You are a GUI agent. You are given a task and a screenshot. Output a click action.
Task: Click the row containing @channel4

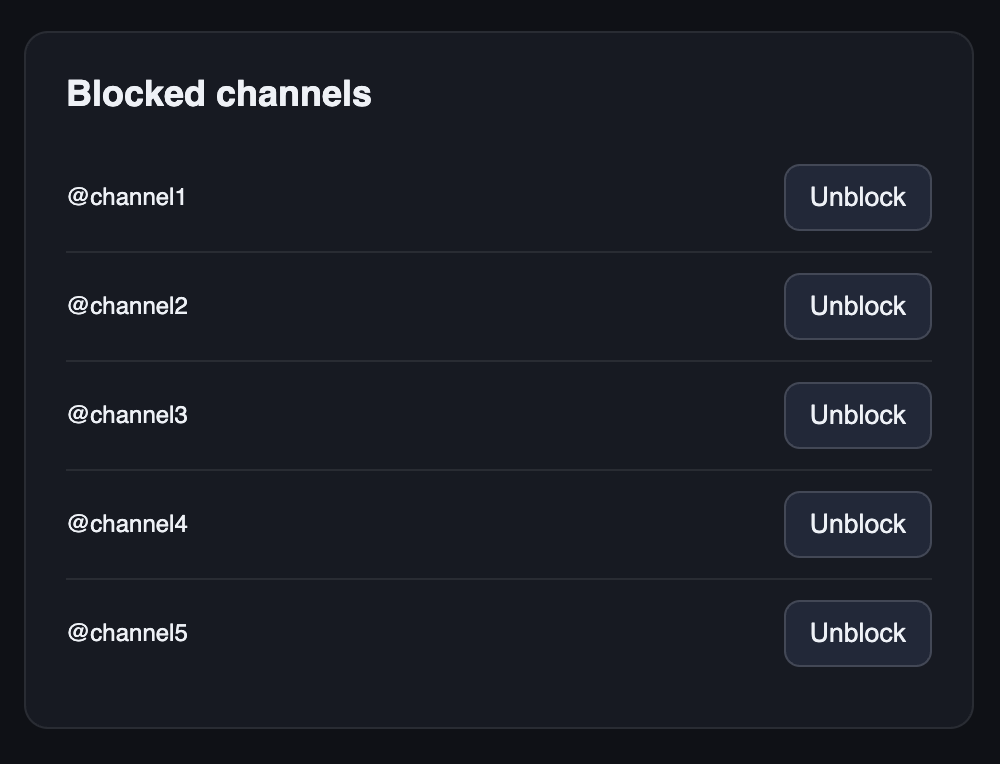coord(450,524)
